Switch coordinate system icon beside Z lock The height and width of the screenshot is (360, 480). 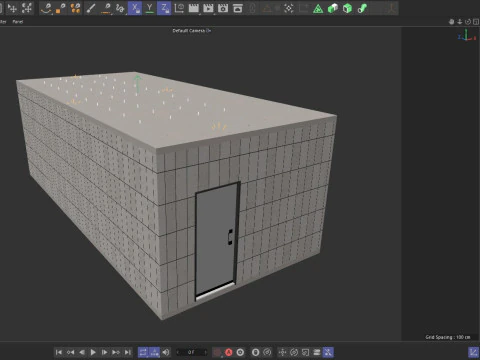[179, 8]
